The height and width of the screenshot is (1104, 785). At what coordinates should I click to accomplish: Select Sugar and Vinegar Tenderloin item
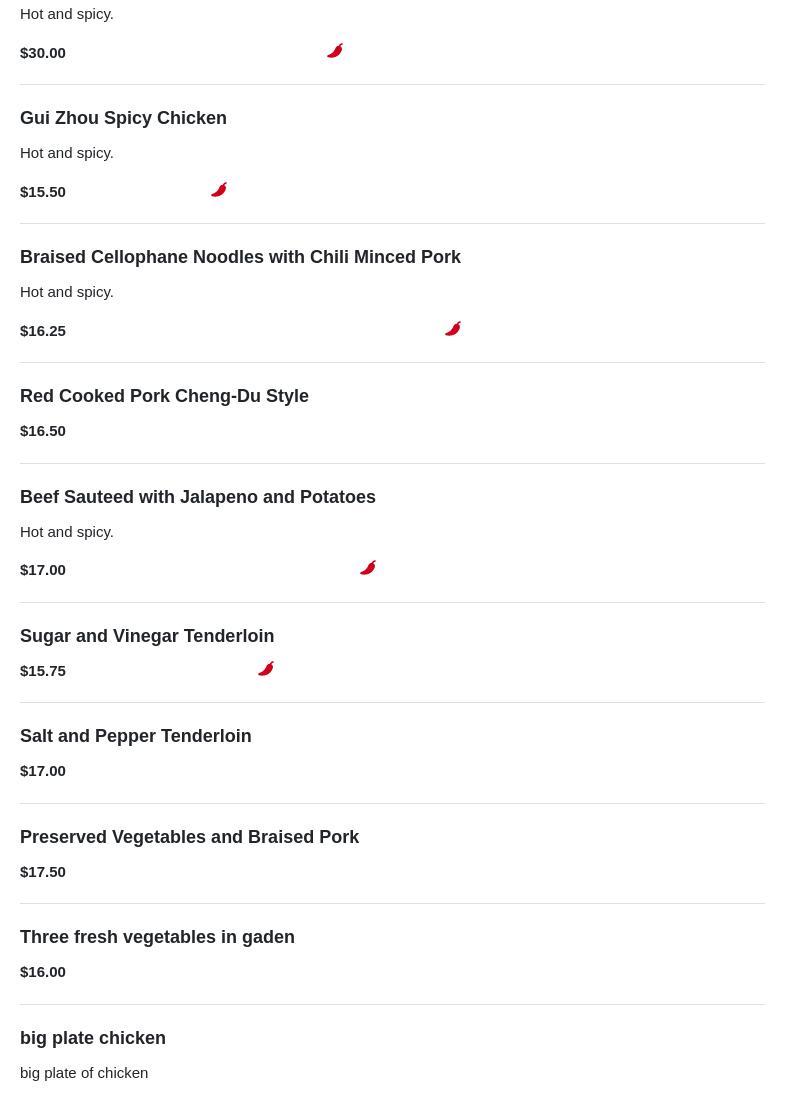[x=147, y=636]
